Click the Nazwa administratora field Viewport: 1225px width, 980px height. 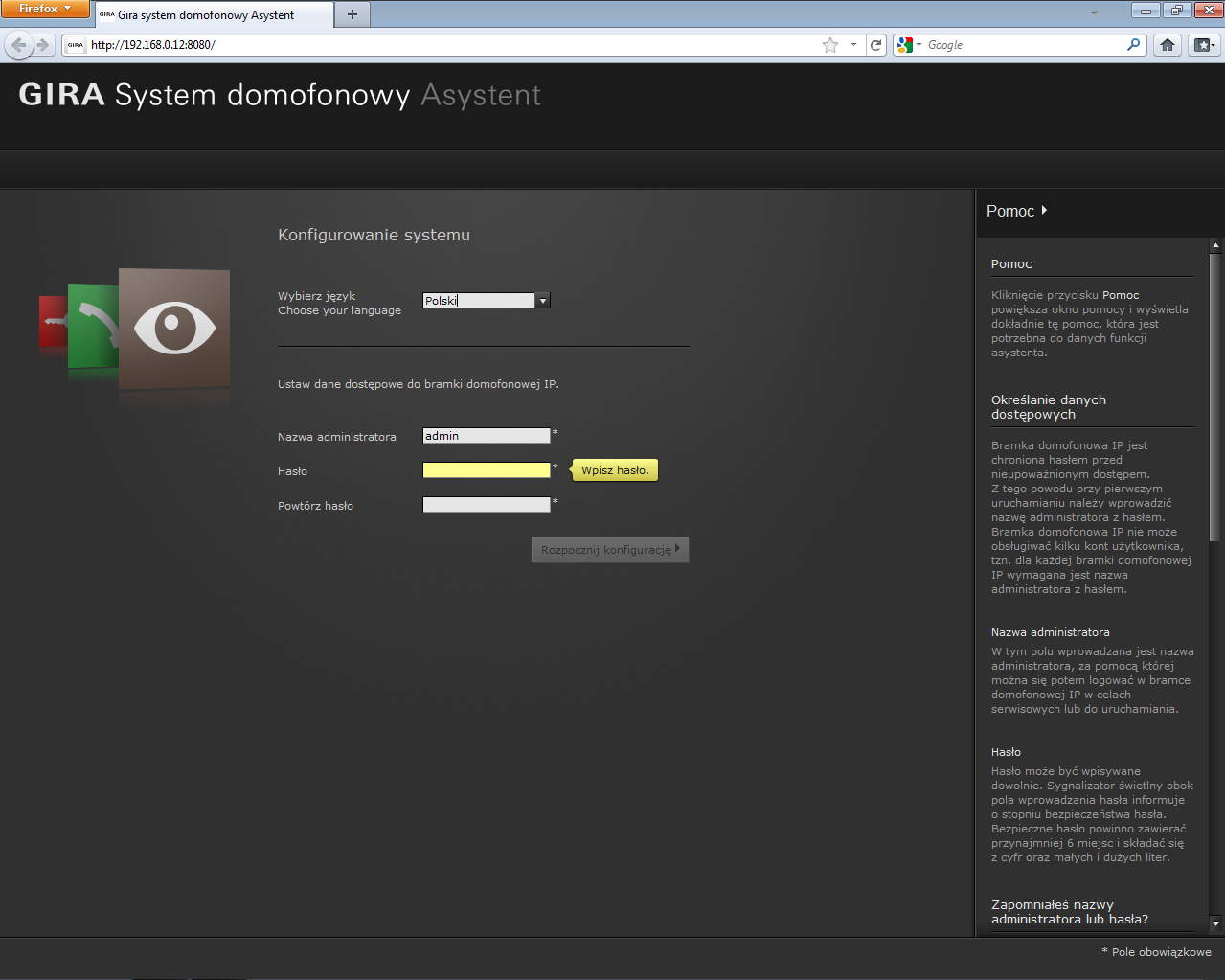(x=487, y=436)
